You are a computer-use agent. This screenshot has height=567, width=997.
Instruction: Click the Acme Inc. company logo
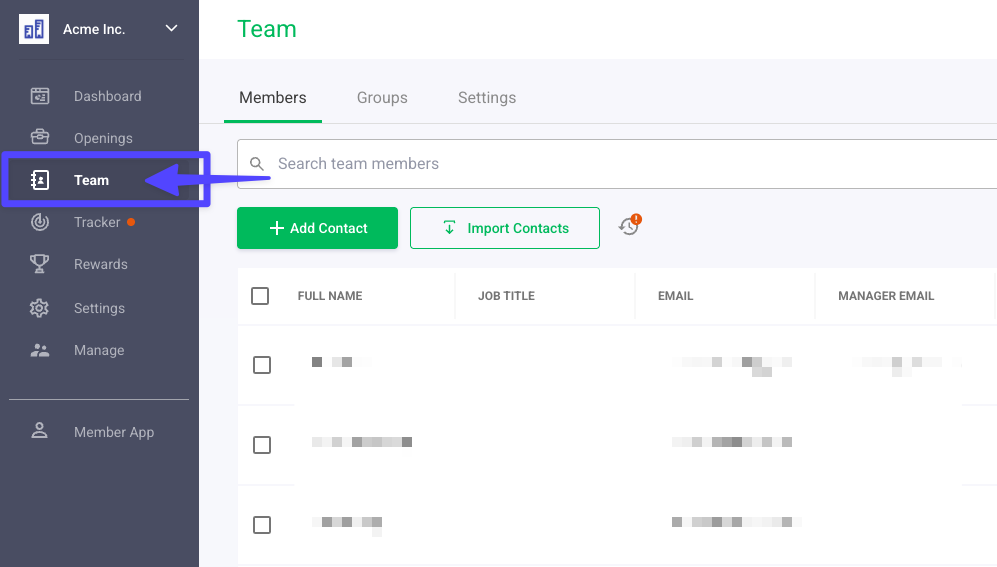pos(34,29)
